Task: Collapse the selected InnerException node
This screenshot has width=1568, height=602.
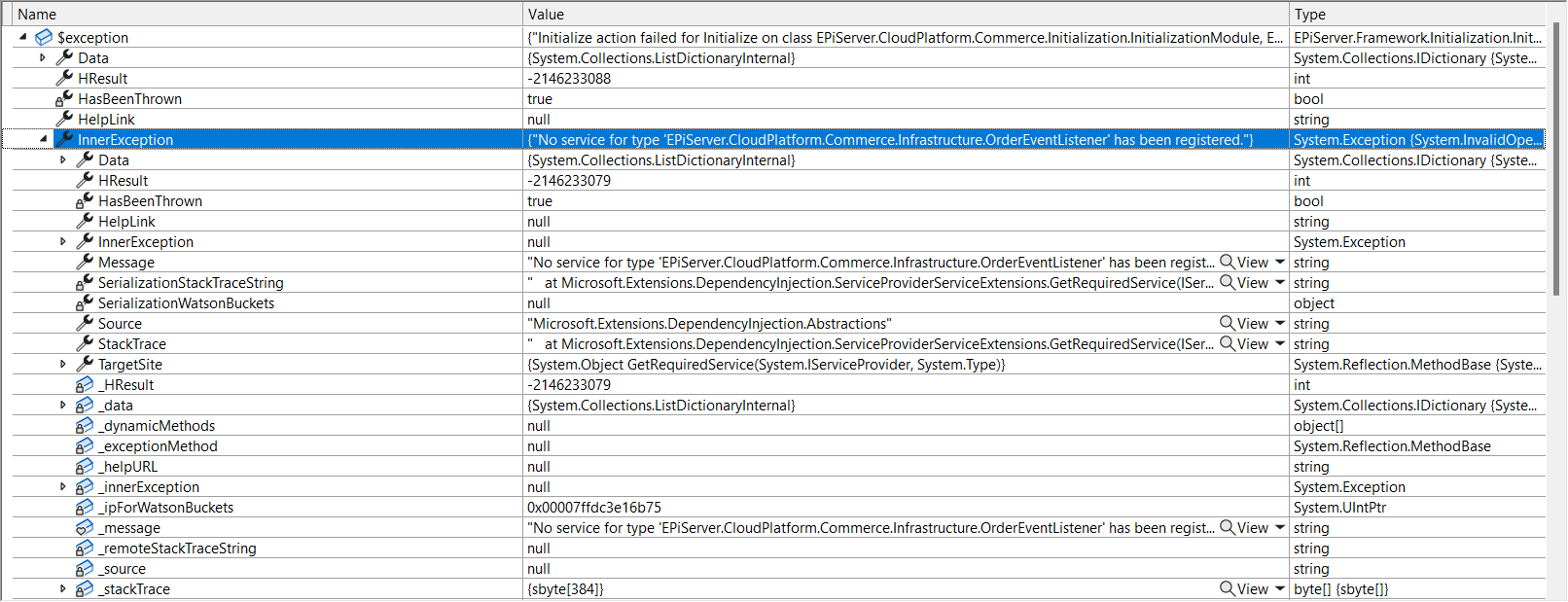Action: (44, 139)
